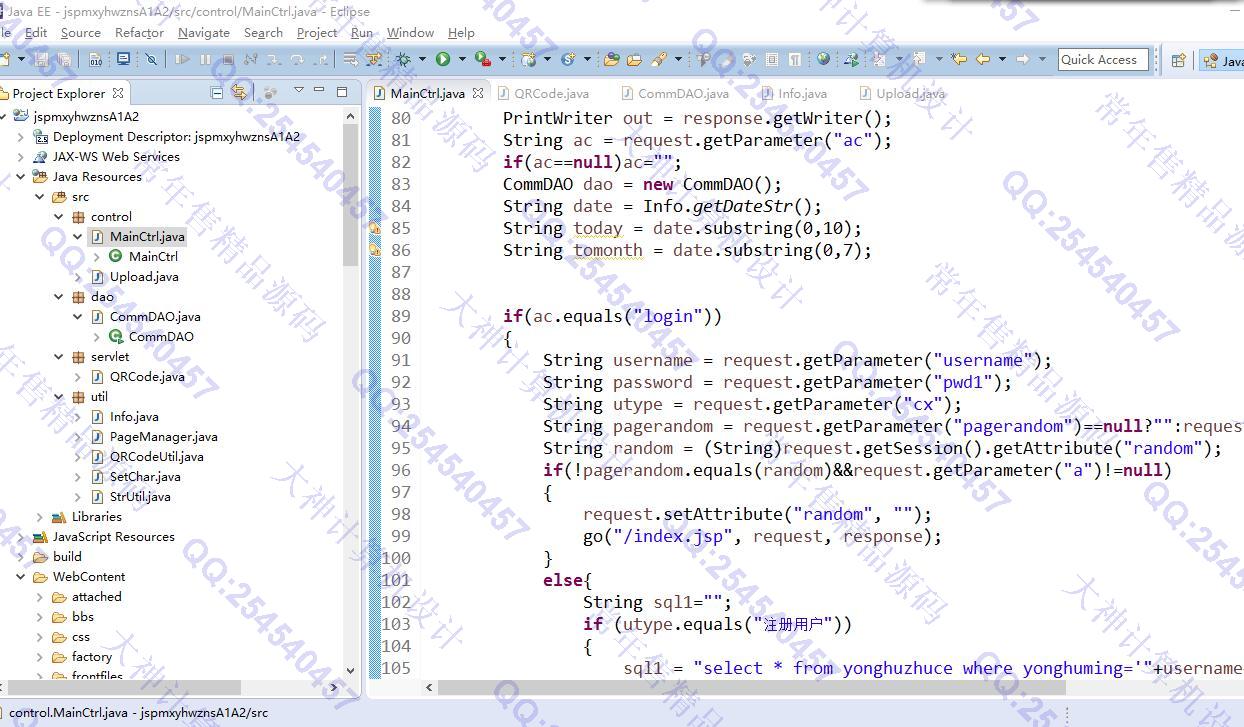Toggle Link with Editor in Project Explorer
This screenshot has width=1244, height=727.
click(239, 92)
